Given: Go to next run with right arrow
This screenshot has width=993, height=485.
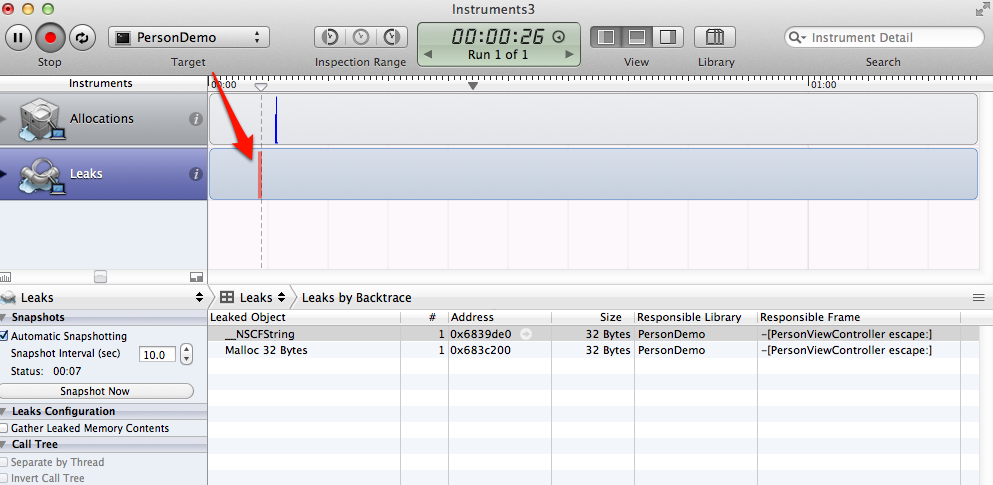Looking at the screenshot, I should [x=569, y=54].
